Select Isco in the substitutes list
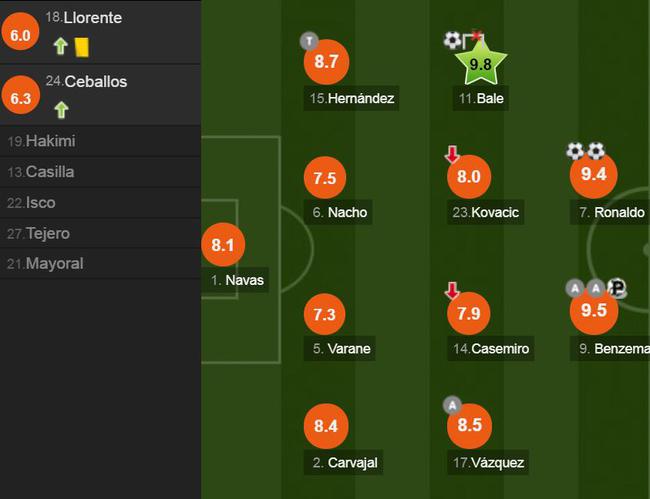650x499 pixels. click(x=100, y=203)
